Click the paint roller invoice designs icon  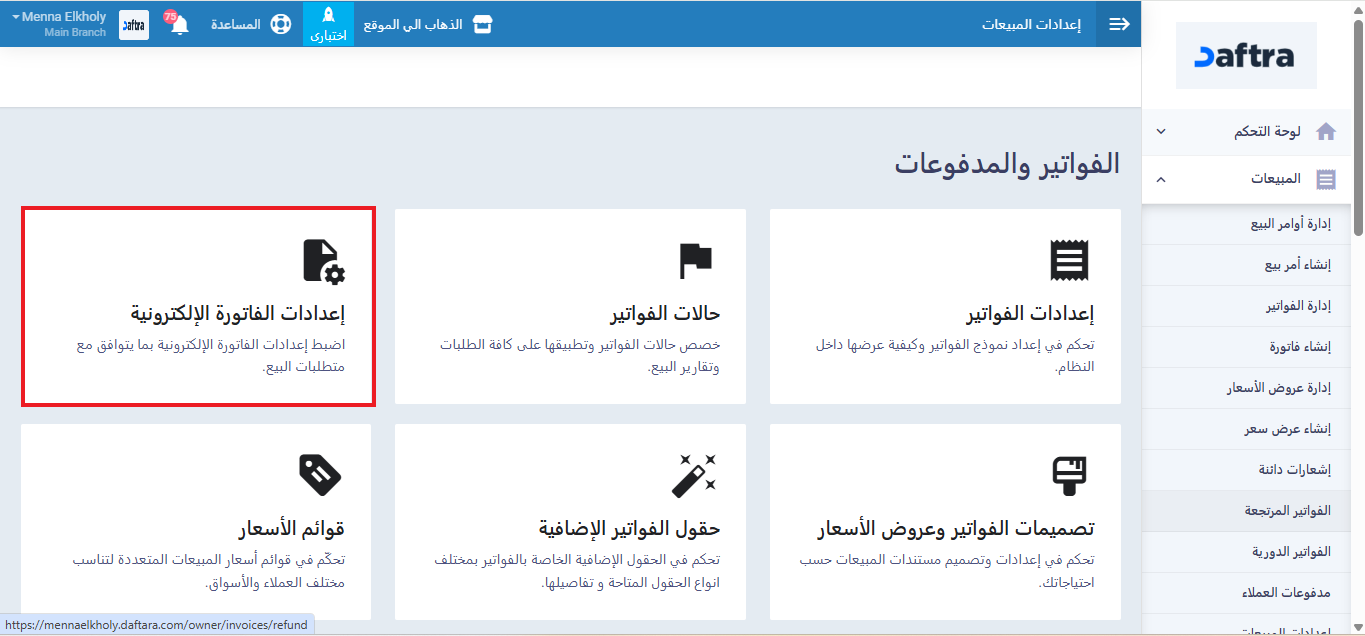[x=1068, y=476]
